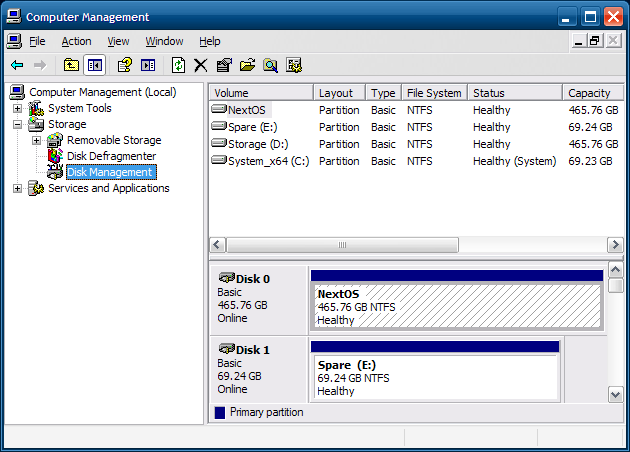630x452 pixels.
Task: Click the Storage tree node icon
Action: click(36, 124)
